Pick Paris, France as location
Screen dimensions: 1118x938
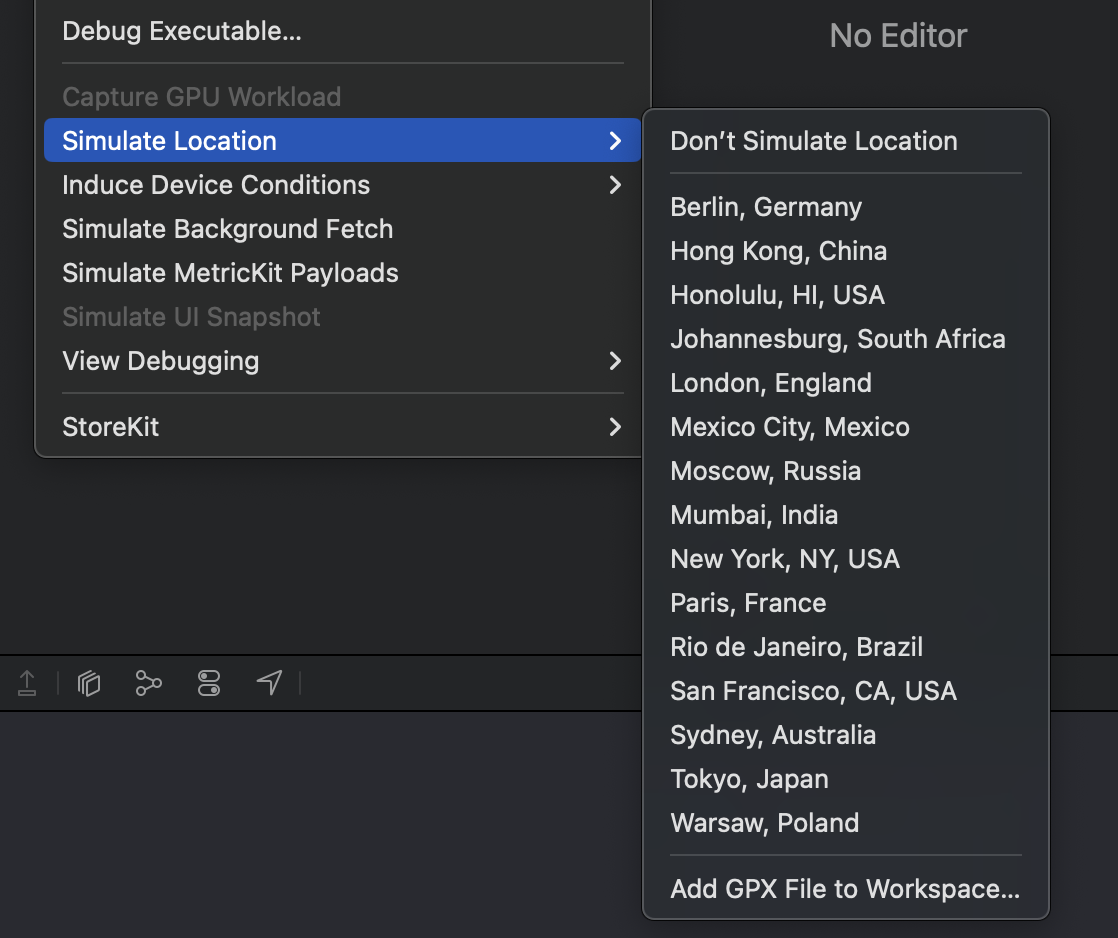846,603
